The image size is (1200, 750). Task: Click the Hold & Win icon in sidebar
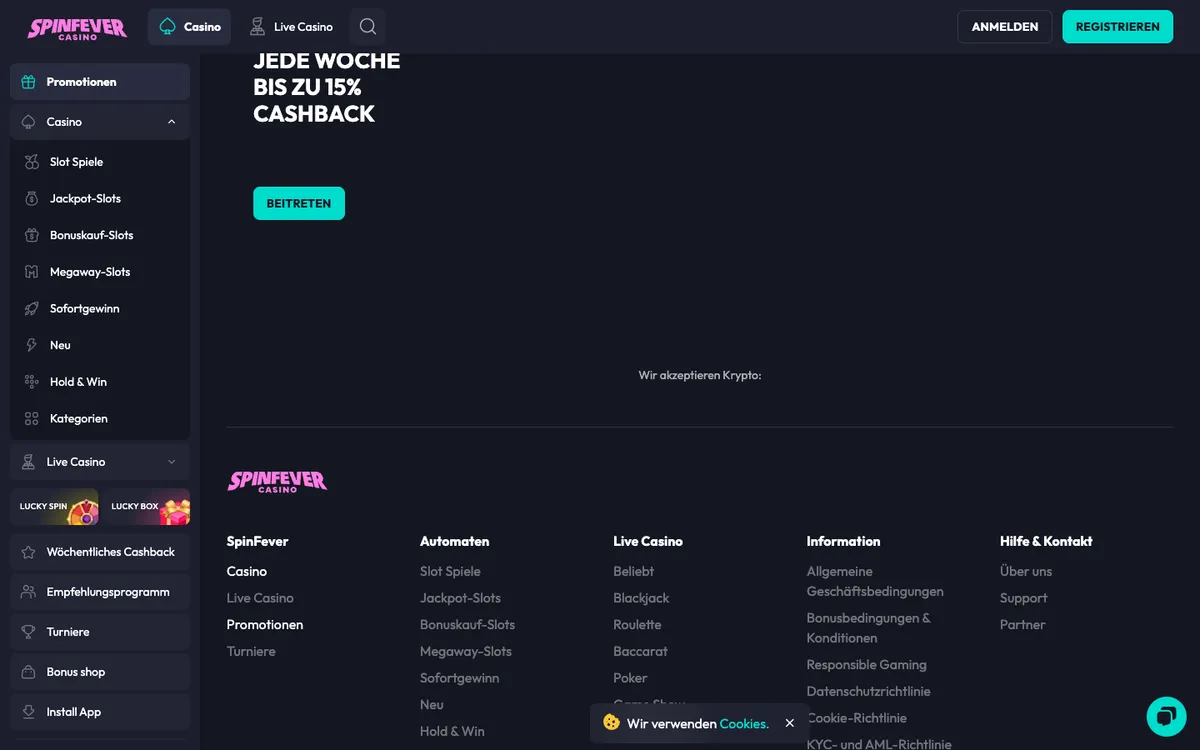point(32,382)
